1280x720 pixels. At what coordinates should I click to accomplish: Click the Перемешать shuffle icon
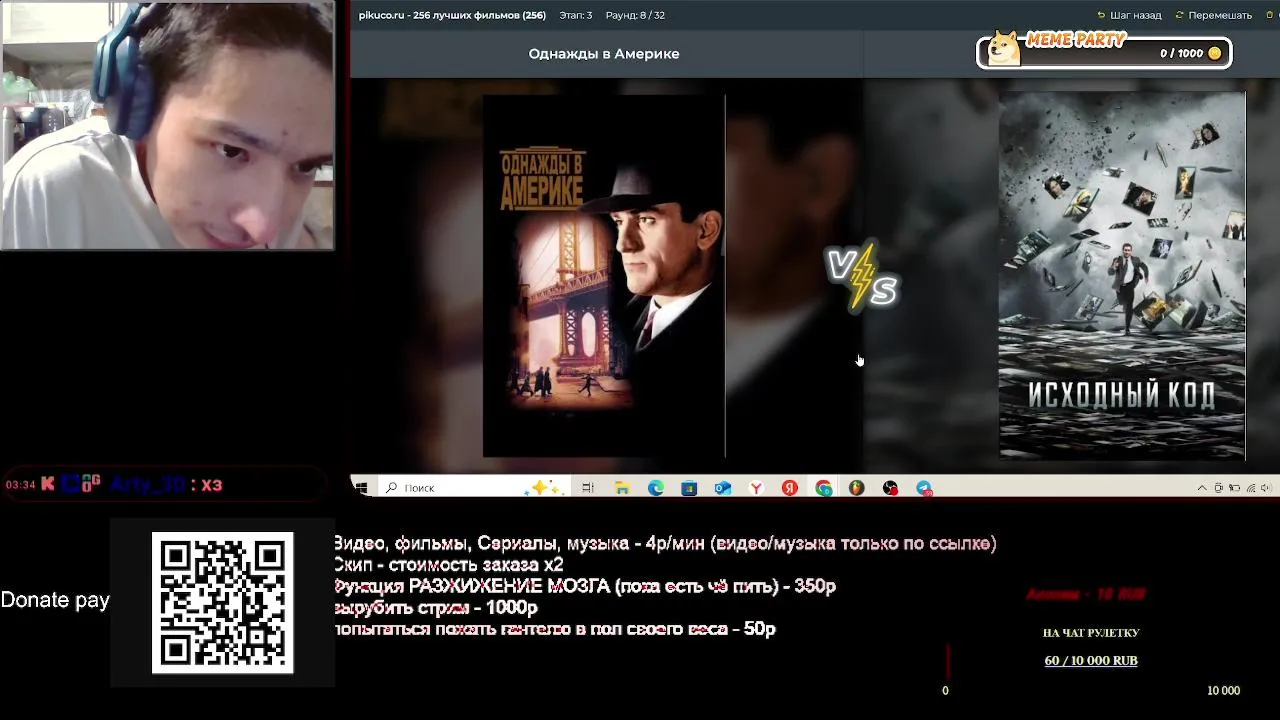(1180, 15)
